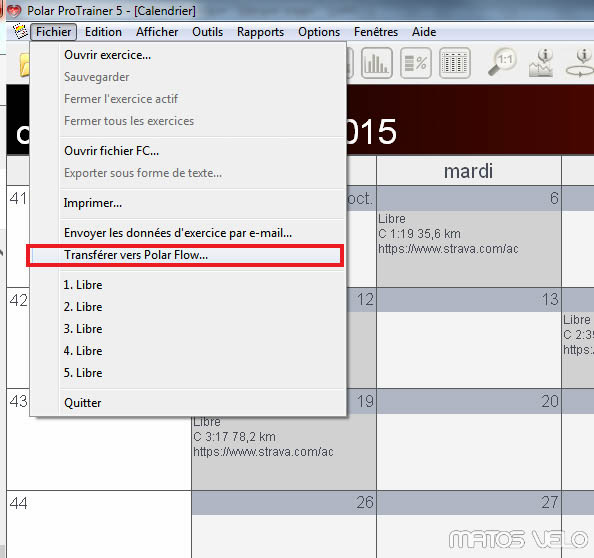This screenshot has height=558, width=594.
Task: Click the mardi column header
Action: click(469, 171)
